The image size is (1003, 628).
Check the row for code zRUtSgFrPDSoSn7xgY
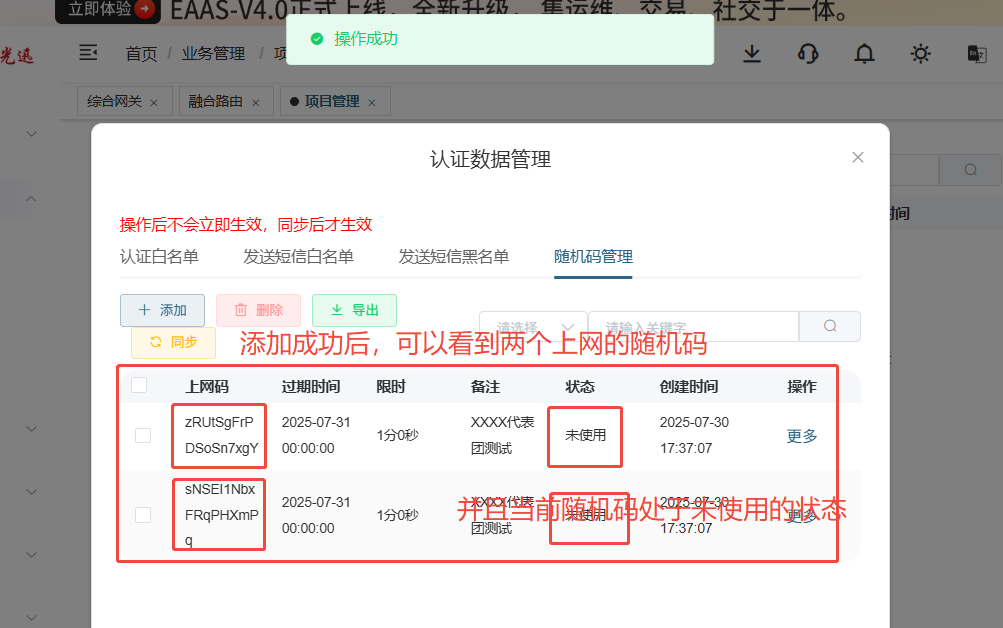coord(143,435)
